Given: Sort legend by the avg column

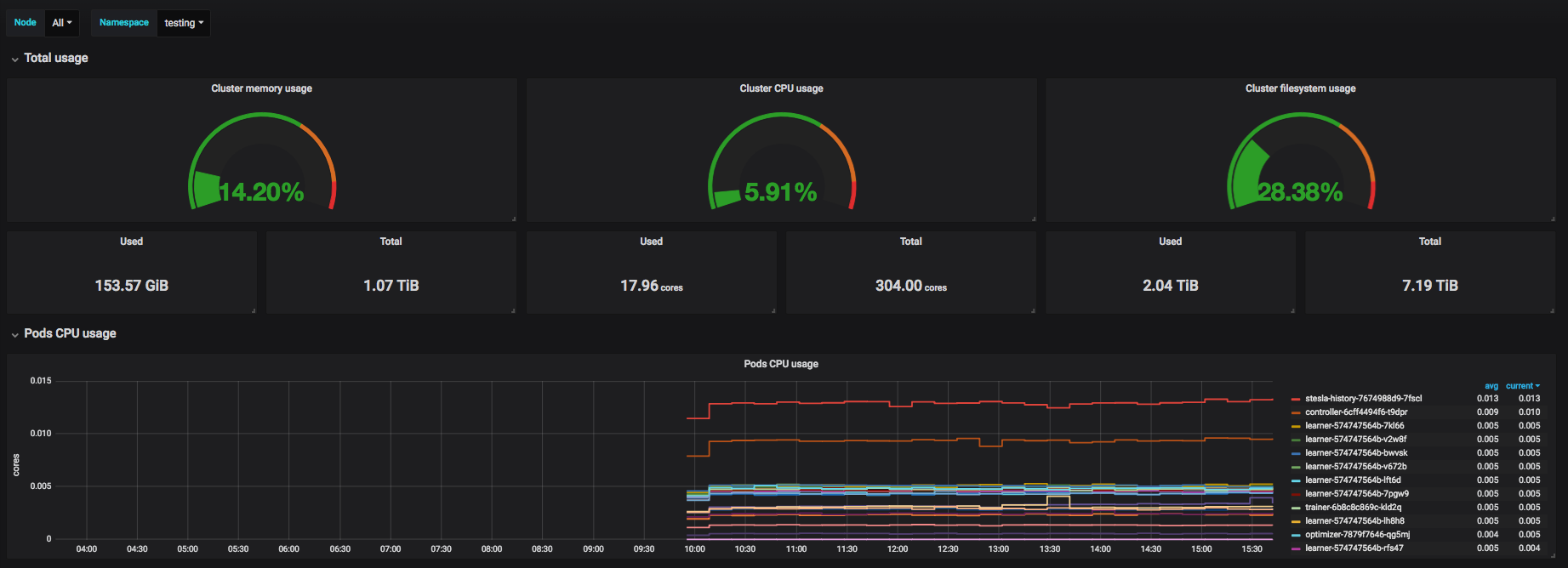Looking at the screenshot, I should click(1491, 386).
